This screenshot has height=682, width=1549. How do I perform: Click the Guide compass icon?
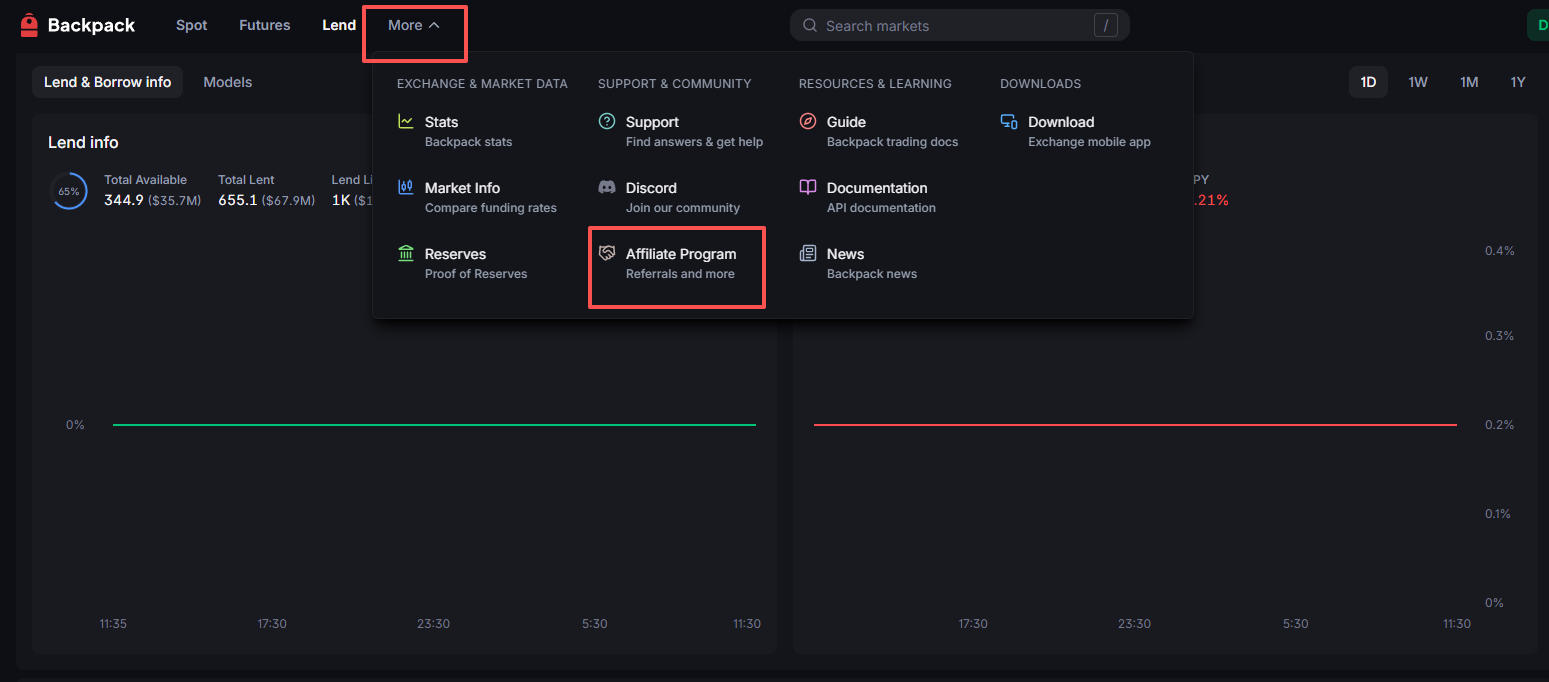[x=808, y=122]
